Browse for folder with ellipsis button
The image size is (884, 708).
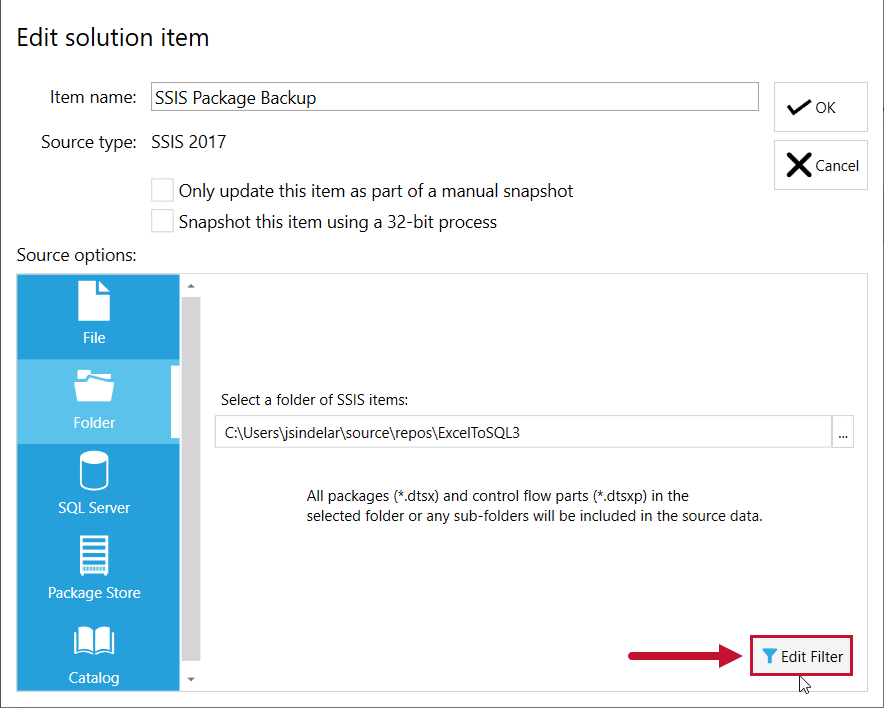[843, 432]
